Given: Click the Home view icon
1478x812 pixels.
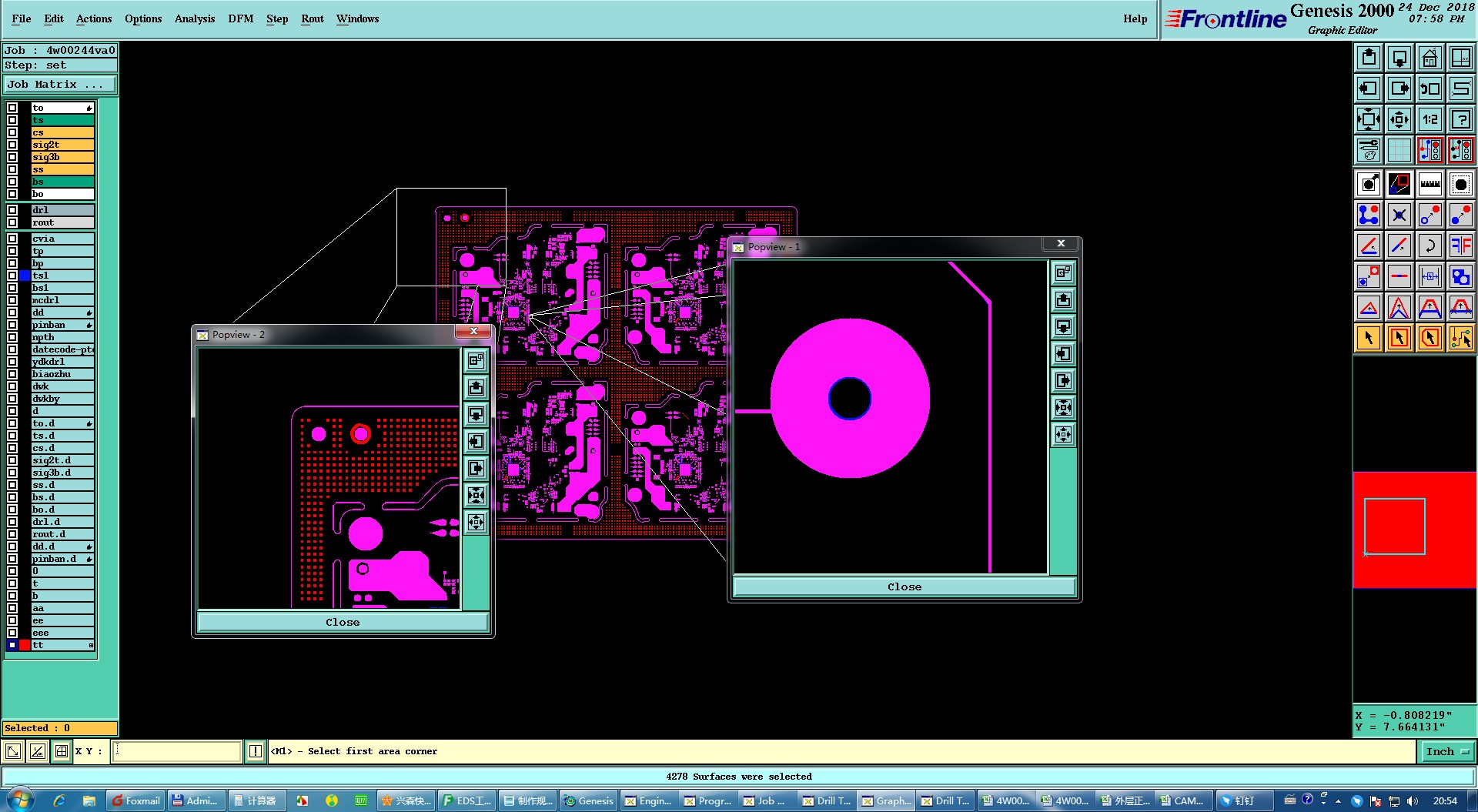Looking at the screenshot, I should pyautogui.click(x=1430, y=58).
